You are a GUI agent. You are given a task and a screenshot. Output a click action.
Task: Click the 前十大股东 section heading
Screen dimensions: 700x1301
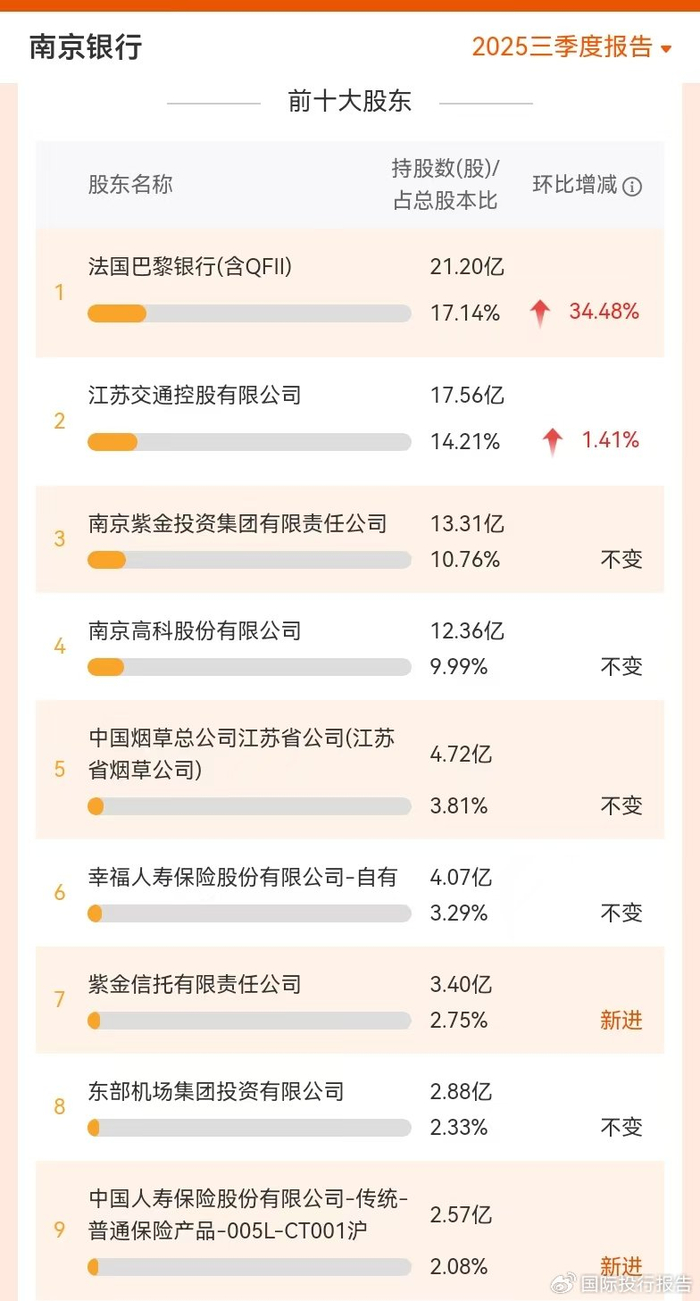(x=349, y=102)
